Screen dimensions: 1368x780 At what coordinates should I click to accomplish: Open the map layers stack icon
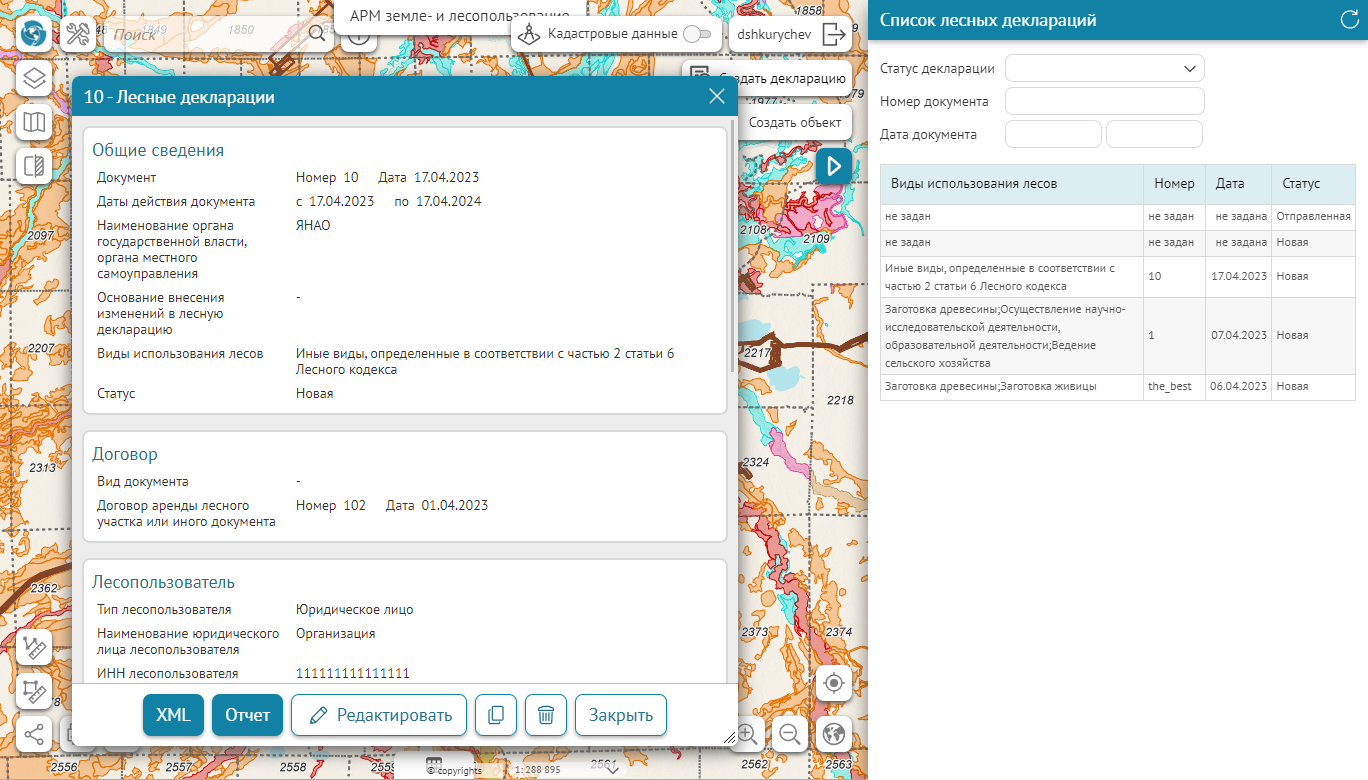click(34, 79)
